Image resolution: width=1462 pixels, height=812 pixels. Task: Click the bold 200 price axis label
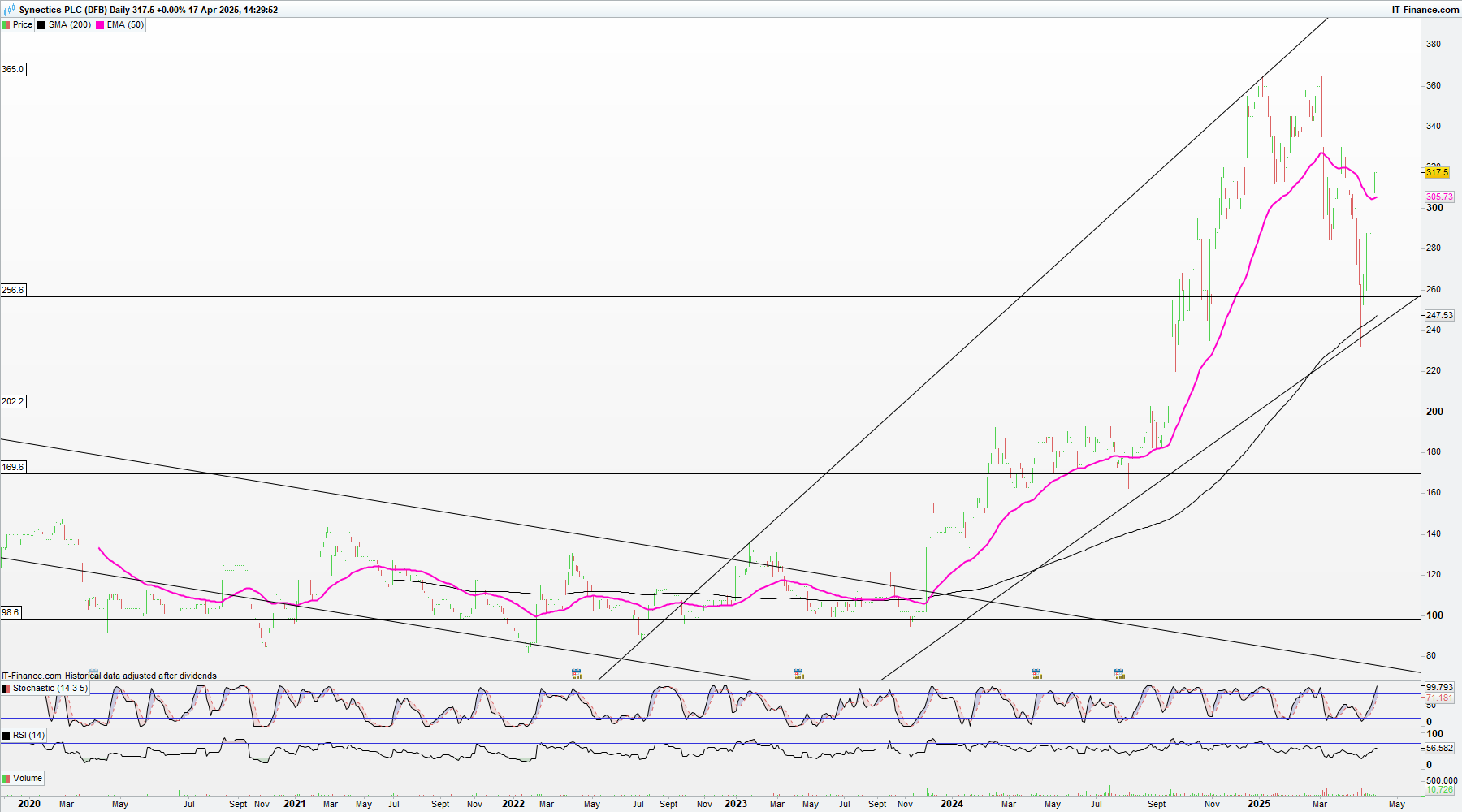pos(1435,412)
